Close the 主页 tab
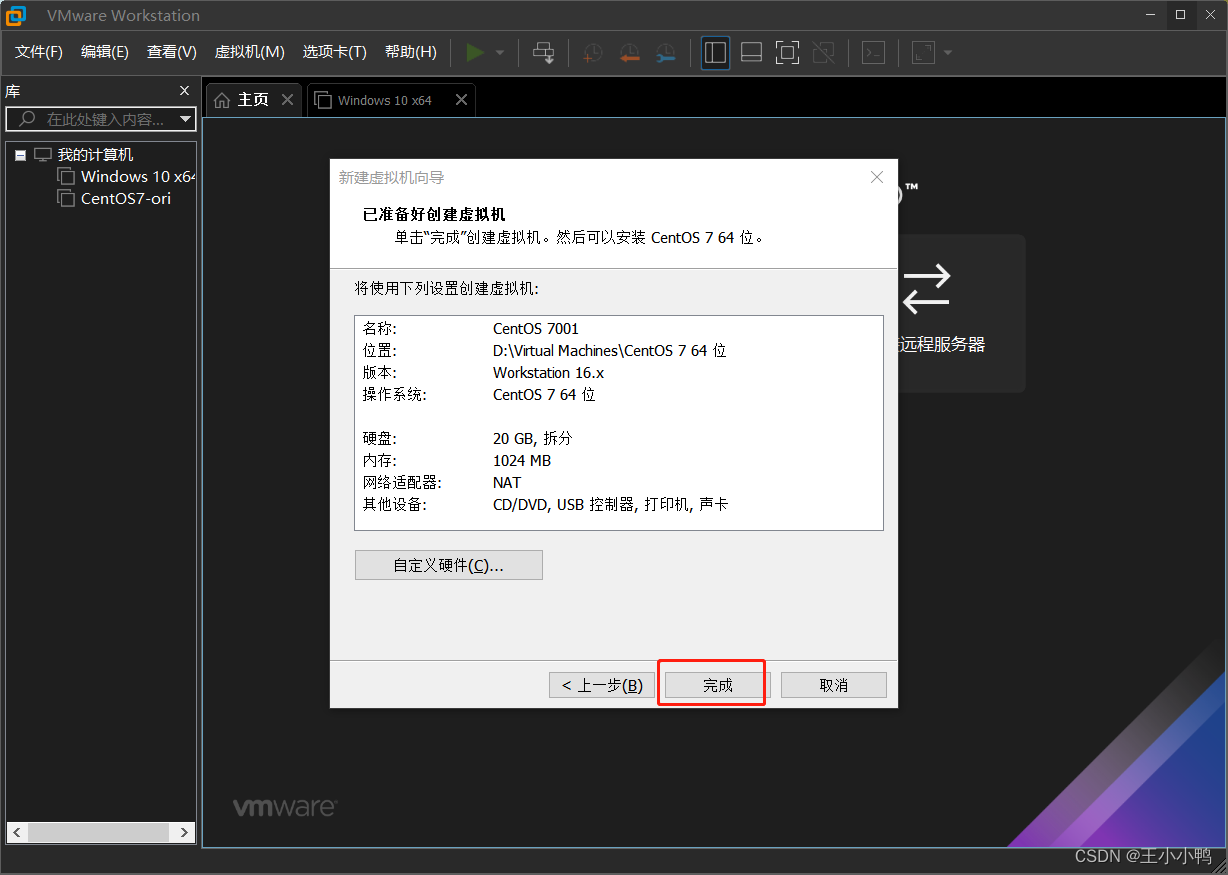This screenshot has width=1228, height=875. 287,100
